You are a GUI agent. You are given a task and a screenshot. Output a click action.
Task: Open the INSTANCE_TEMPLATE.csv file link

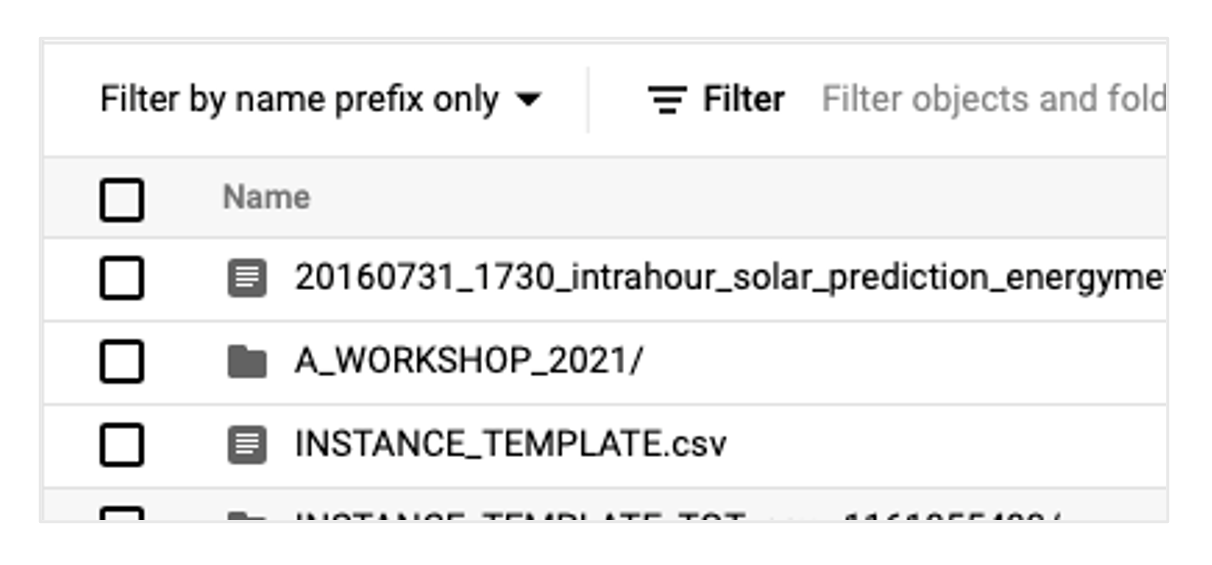click(510, 445)
